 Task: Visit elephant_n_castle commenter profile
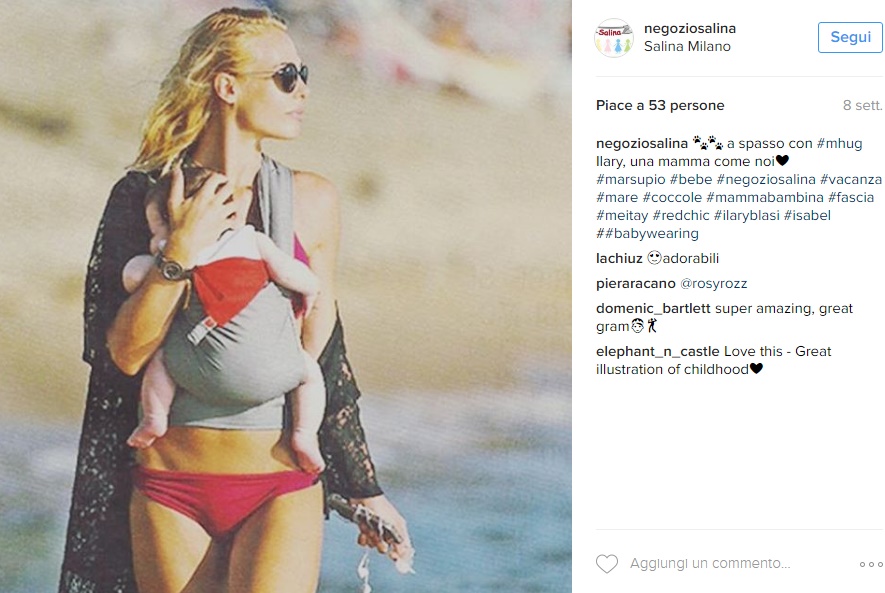point(658,352)
